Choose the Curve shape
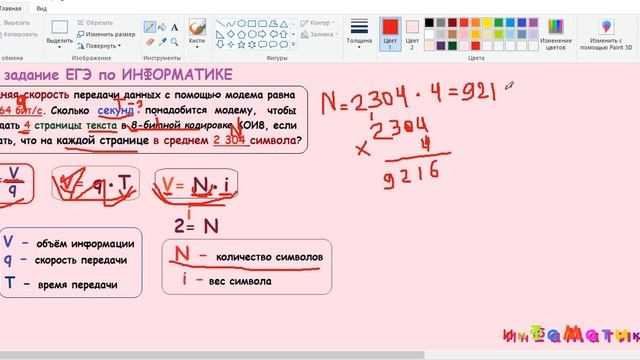This screenshot has width=640, height=360. (x=231, y=24)
